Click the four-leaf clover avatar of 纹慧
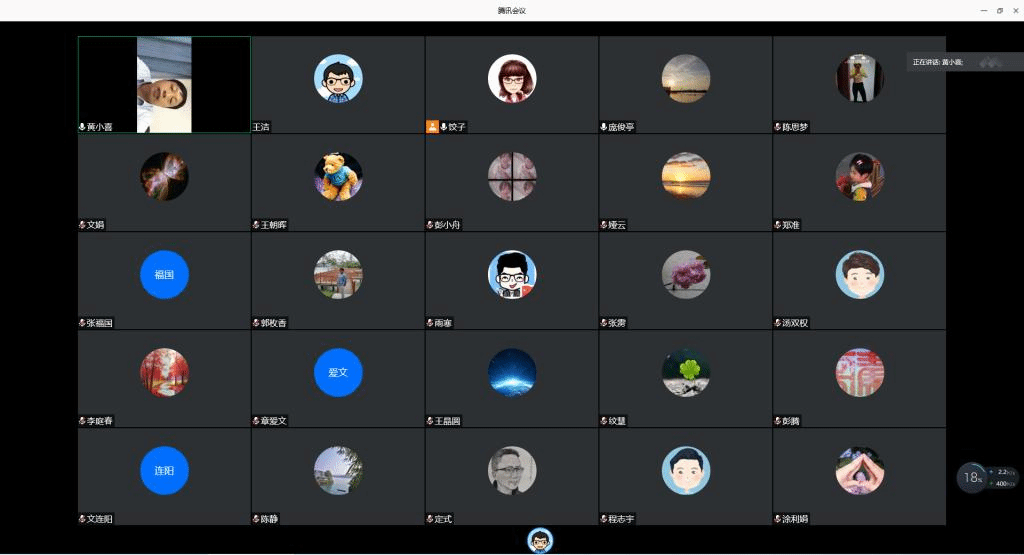The height and width of the screenshot is (555, 1024). click(x=686, y=372)
